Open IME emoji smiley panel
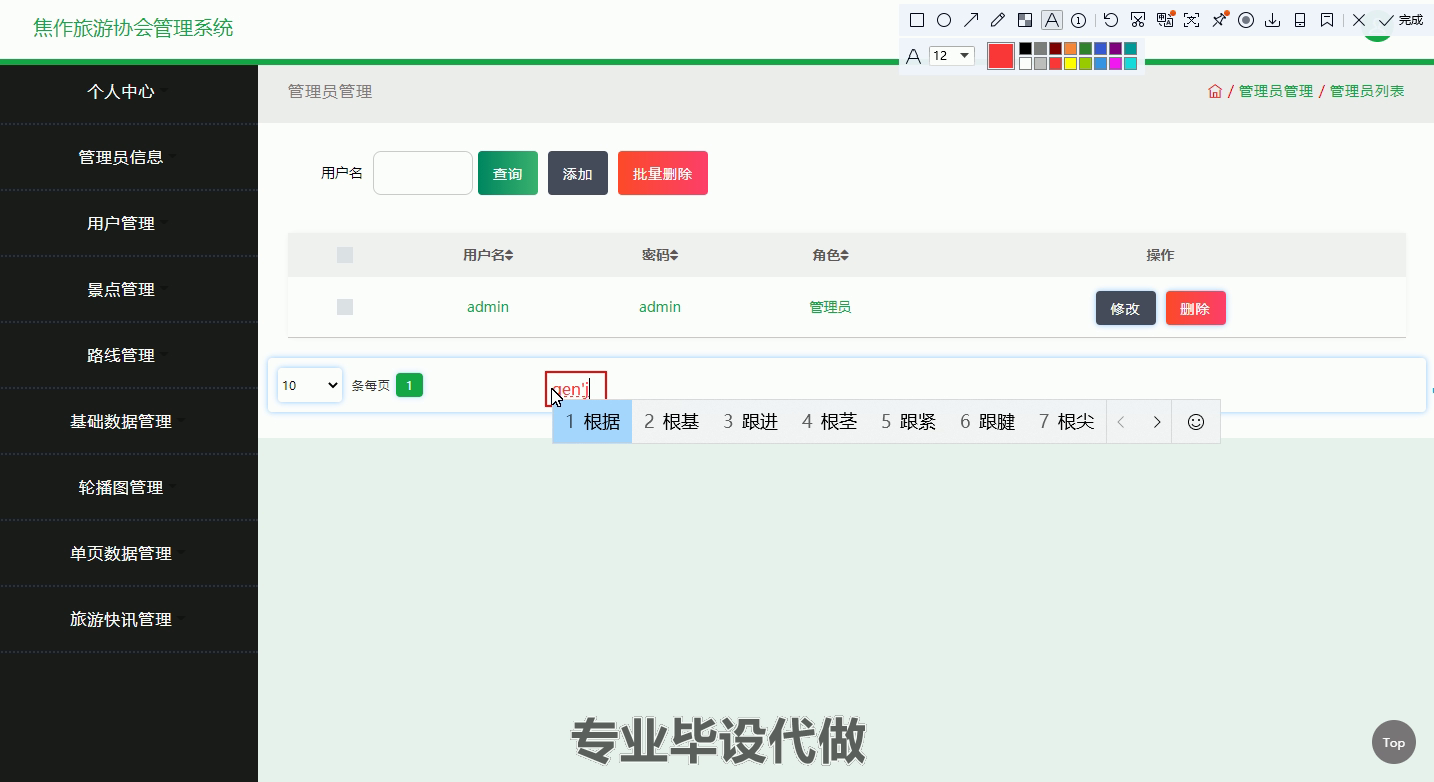 [1195, 421]
